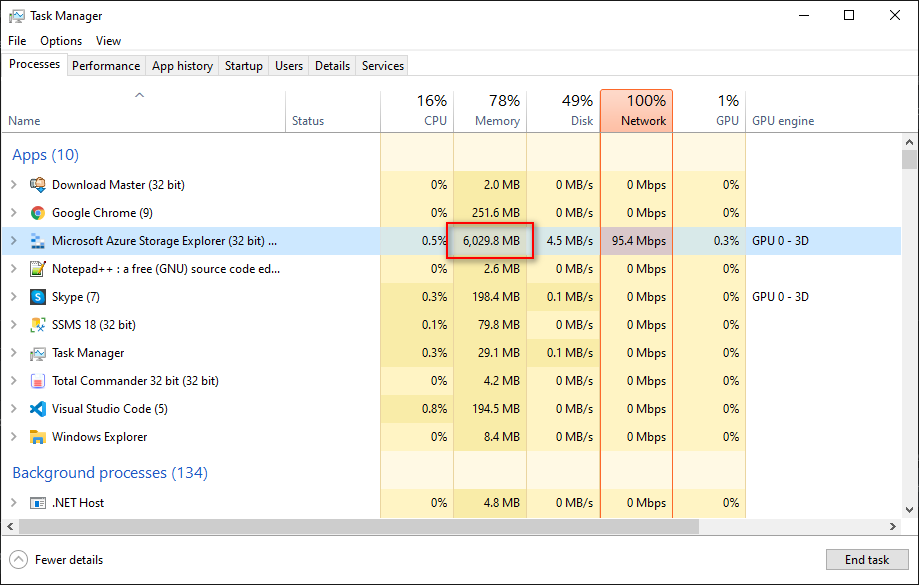Image resolution: width=919 pixels, height=585 pixels.
Task: Sort by the Name column header
Action: [144, 111]
